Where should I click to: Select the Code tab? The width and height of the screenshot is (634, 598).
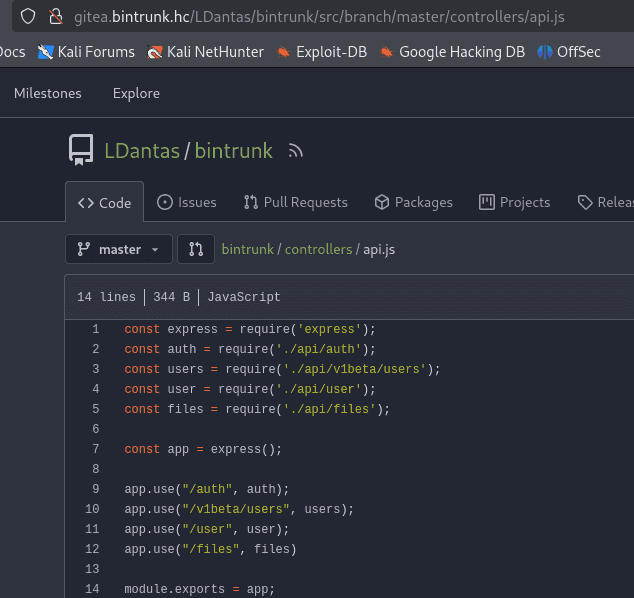click(x=105, y=203)
